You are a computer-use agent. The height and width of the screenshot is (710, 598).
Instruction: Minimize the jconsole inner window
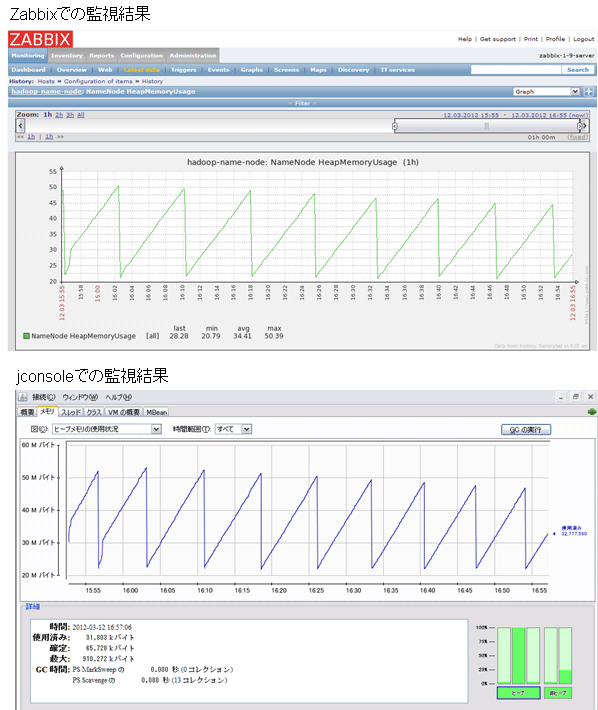coord(561,397)
